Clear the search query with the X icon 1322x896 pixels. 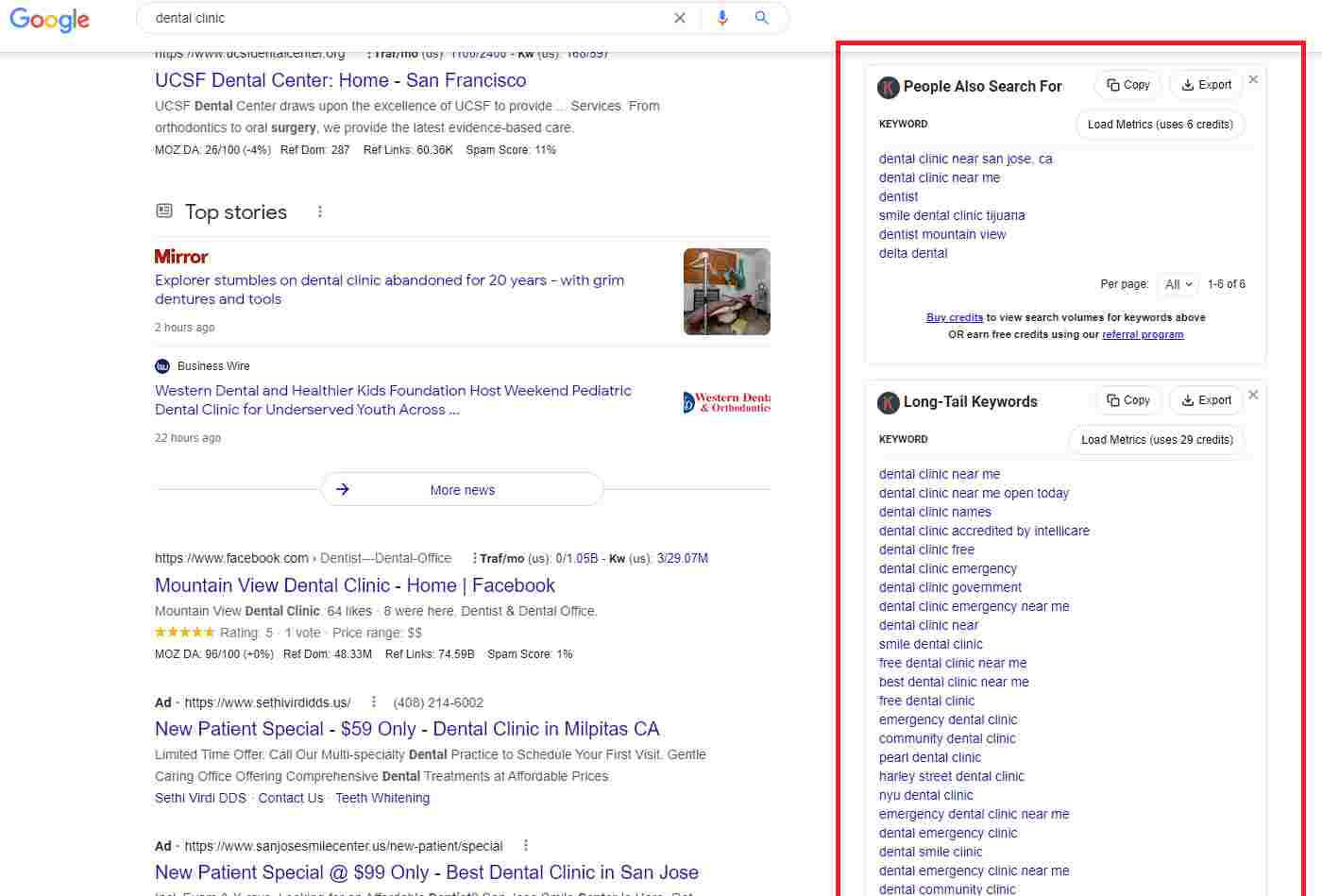click(680, 17)
